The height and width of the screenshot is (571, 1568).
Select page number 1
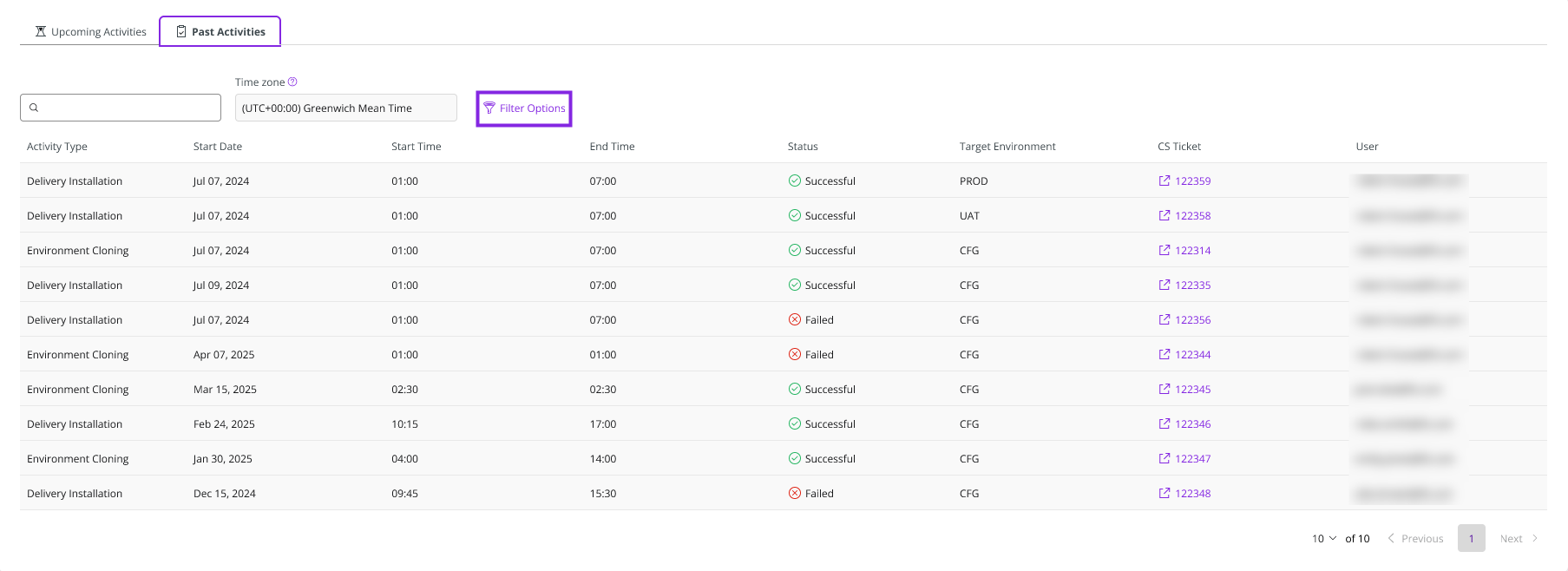[1472, 538]
